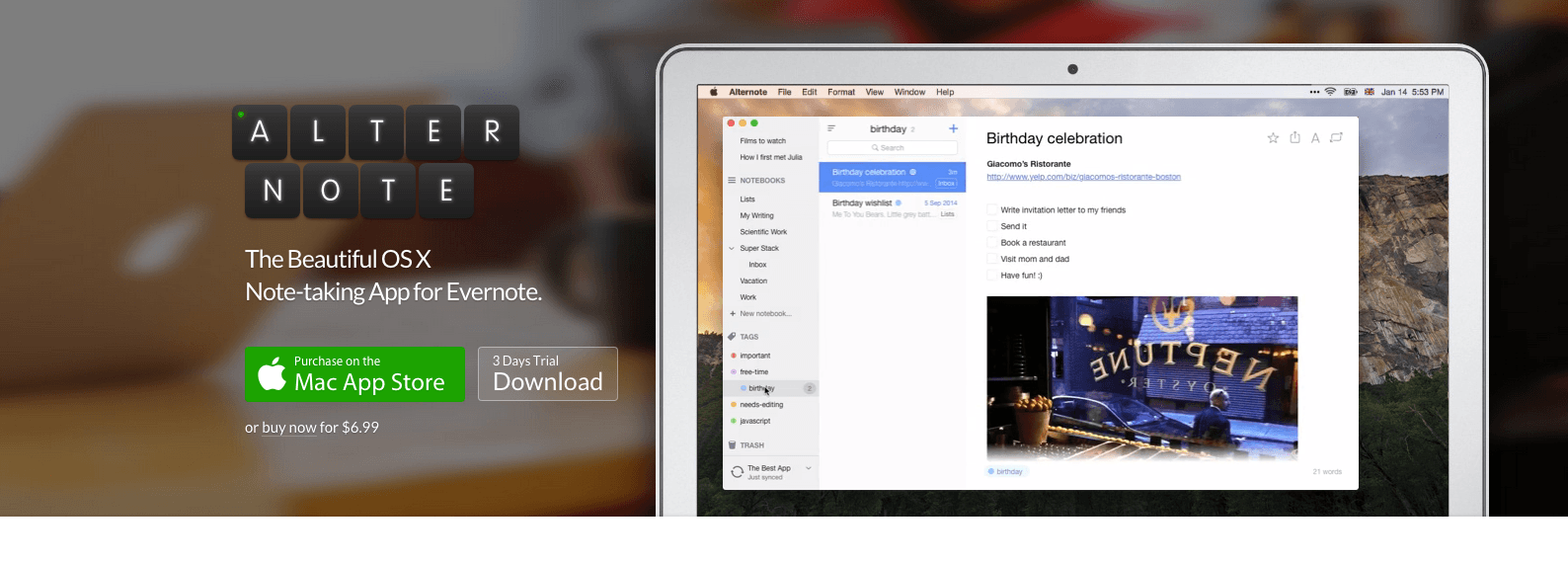Open the yelp.com Giacomo's Ristorante link
1568x562 pixels.
[1083, 177]
